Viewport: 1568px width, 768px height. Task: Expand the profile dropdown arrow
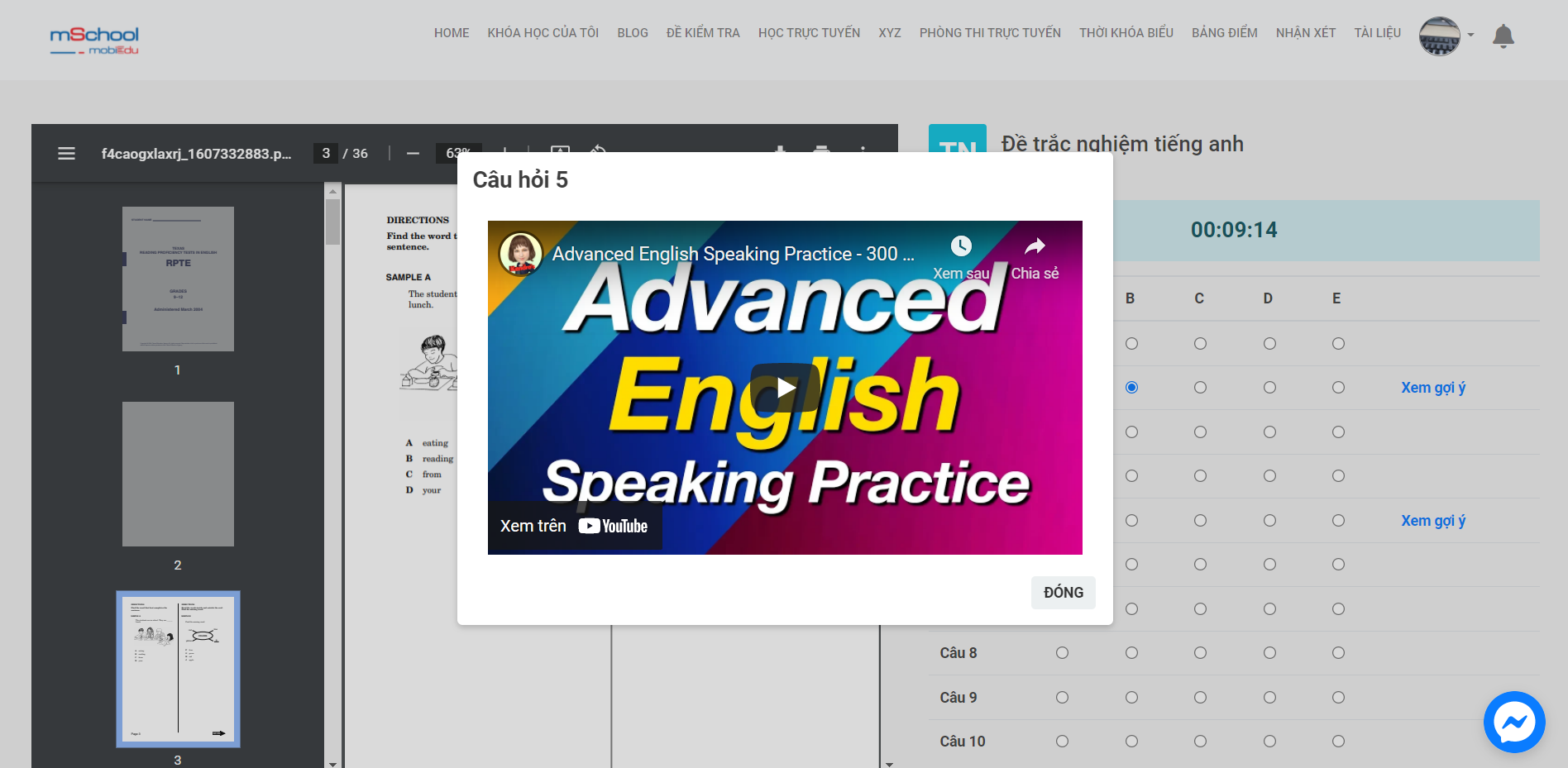click(x=1470, y=36)
